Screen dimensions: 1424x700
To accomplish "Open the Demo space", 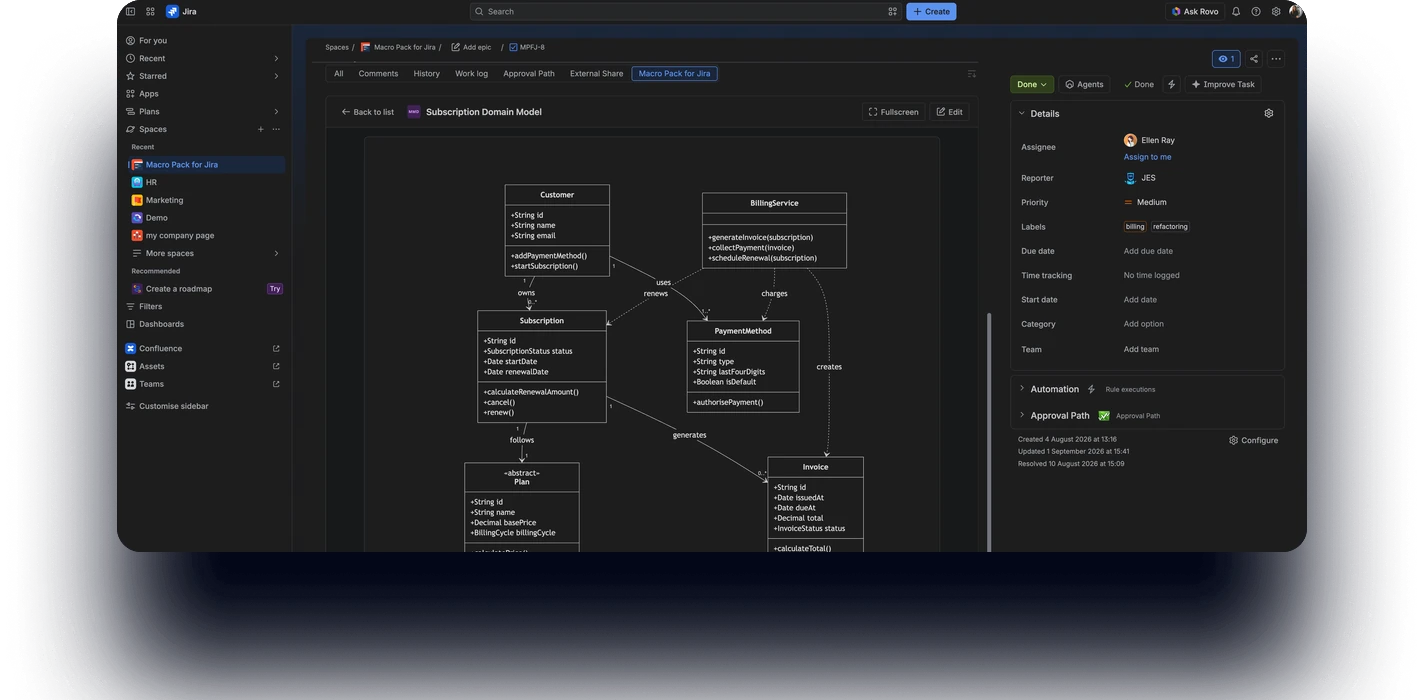I will 207,218.
